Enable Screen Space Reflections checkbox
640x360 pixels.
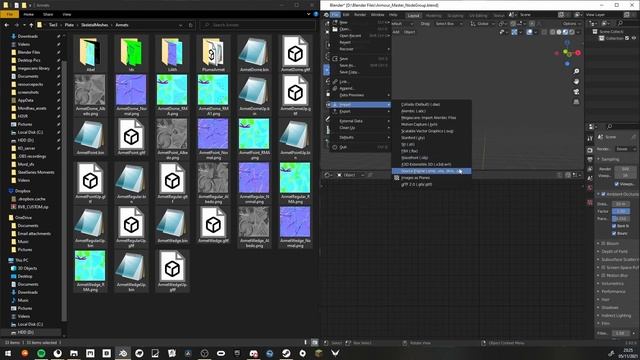point(604,267)
